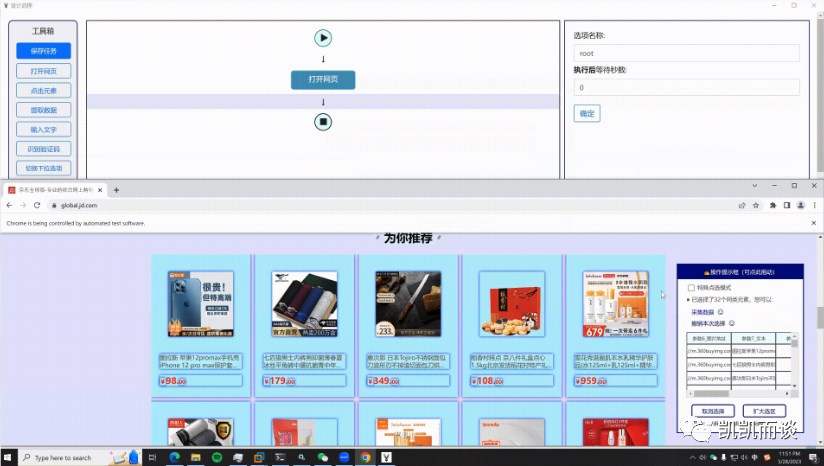Click the play start node in flowchart
This screenshot has width=824, height=466.
323,38
